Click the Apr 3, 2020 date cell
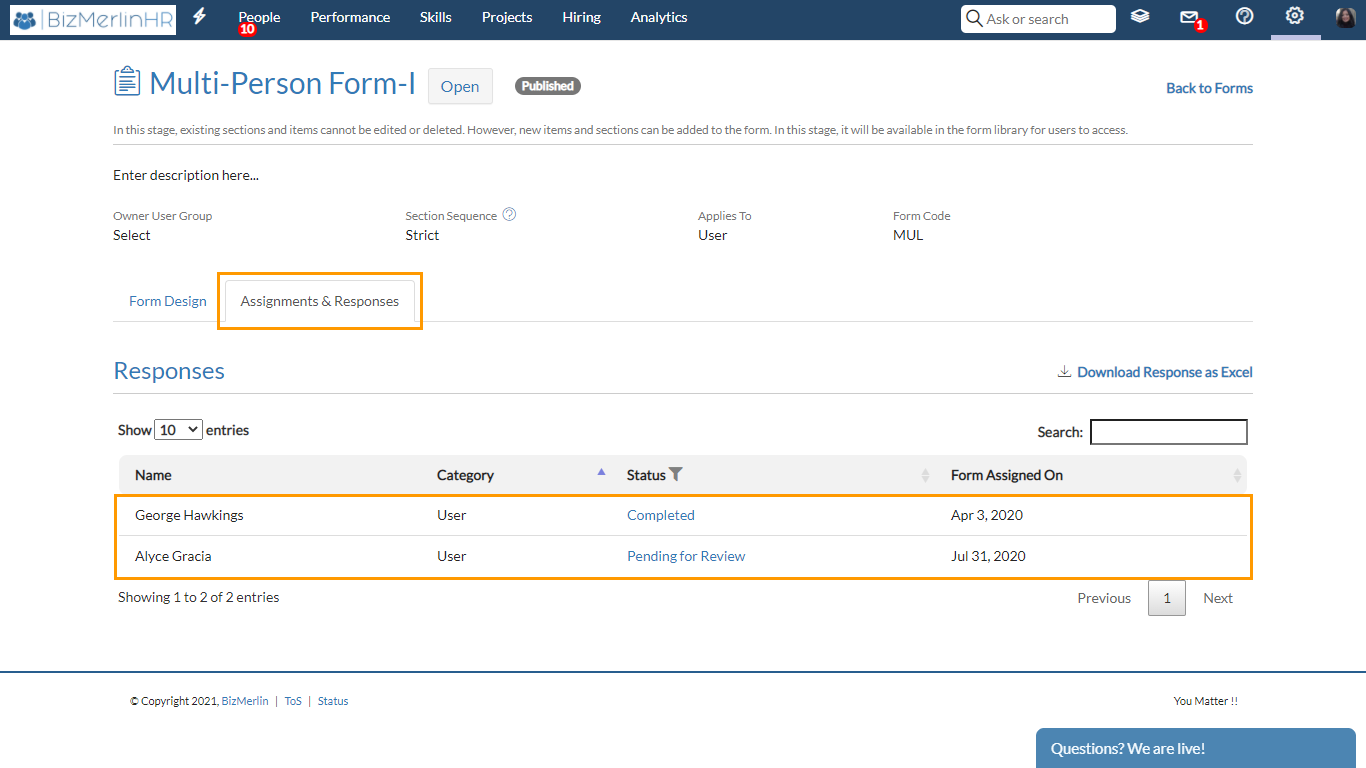Screen dimensions: 1366x768 (987, 515)
